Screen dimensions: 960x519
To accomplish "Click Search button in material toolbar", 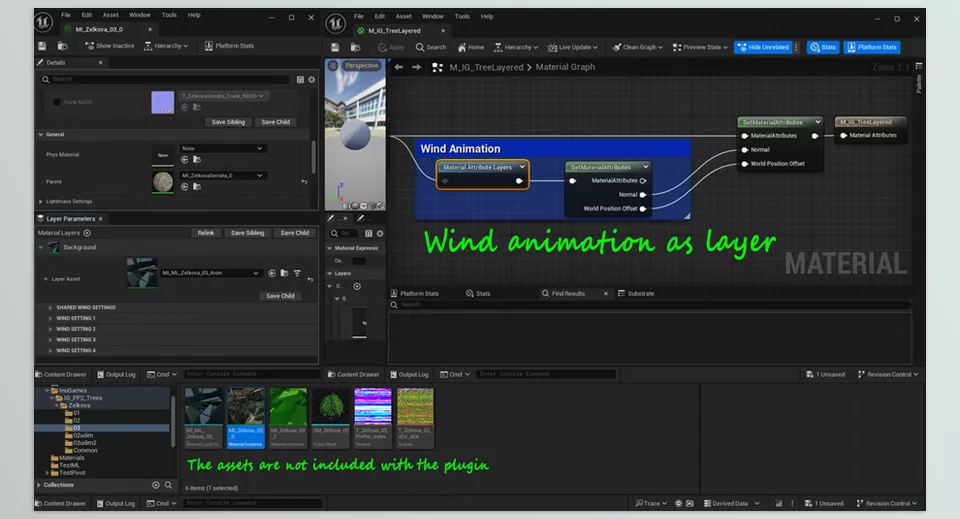I will point(431,47).
